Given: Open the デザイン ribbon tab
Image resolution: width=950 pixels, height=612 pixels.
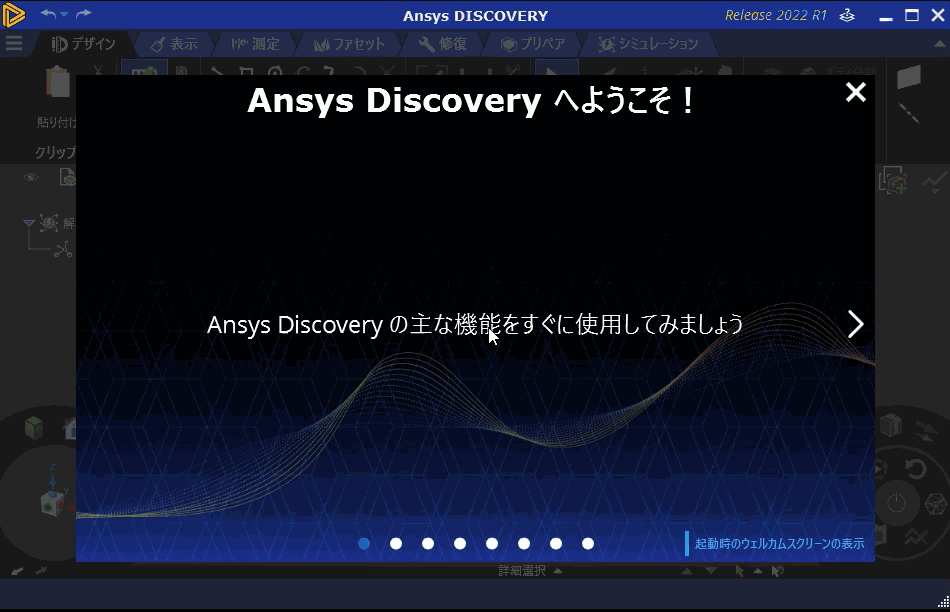Looking at the screenshot, I should [83, 44].
